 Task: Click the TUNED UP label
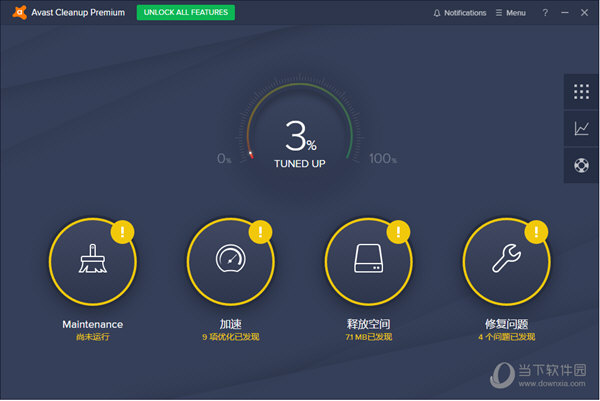(300, 164)
